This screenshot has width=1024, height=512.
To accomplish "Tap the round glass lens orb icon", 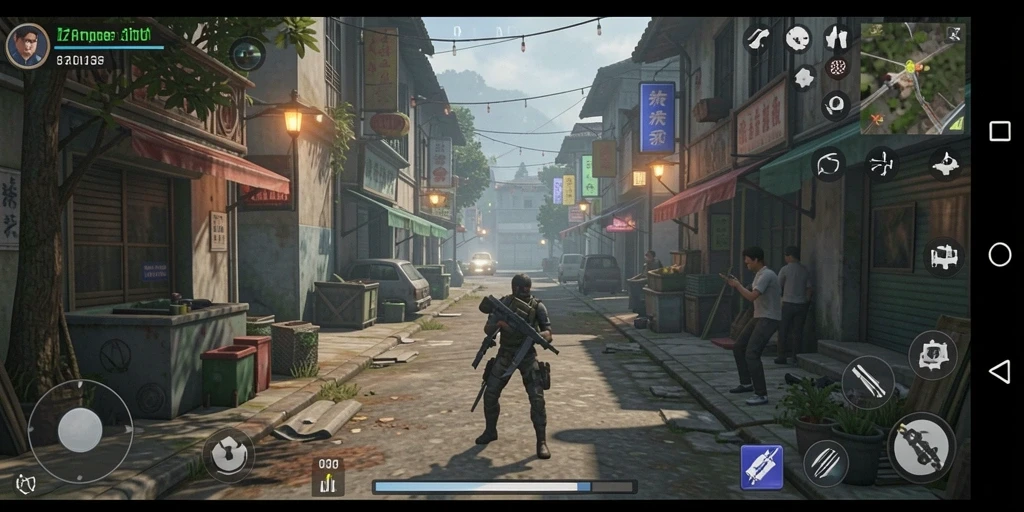I will click(x=248, y=54).
